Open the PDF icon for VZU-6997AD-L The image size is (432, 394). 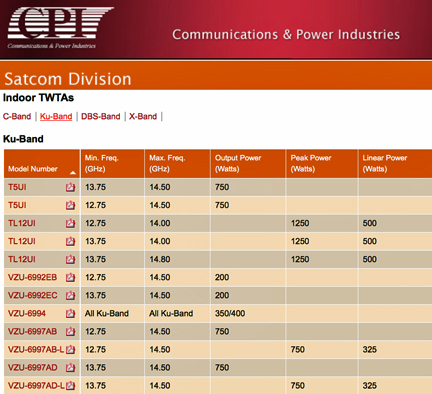(x=70, y=385)
